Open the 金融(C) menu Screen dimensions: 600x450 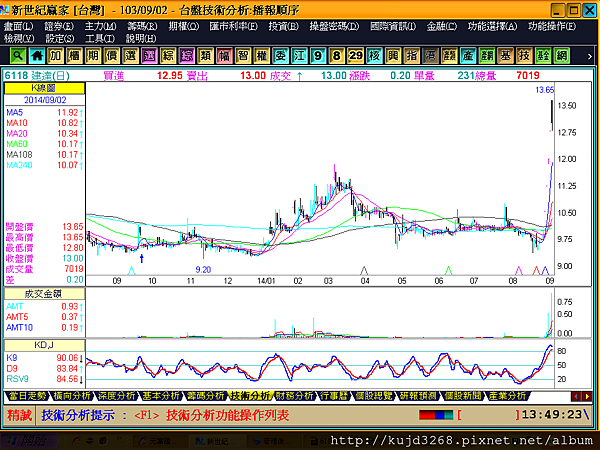pyautogui.click(x=442, y=26)
